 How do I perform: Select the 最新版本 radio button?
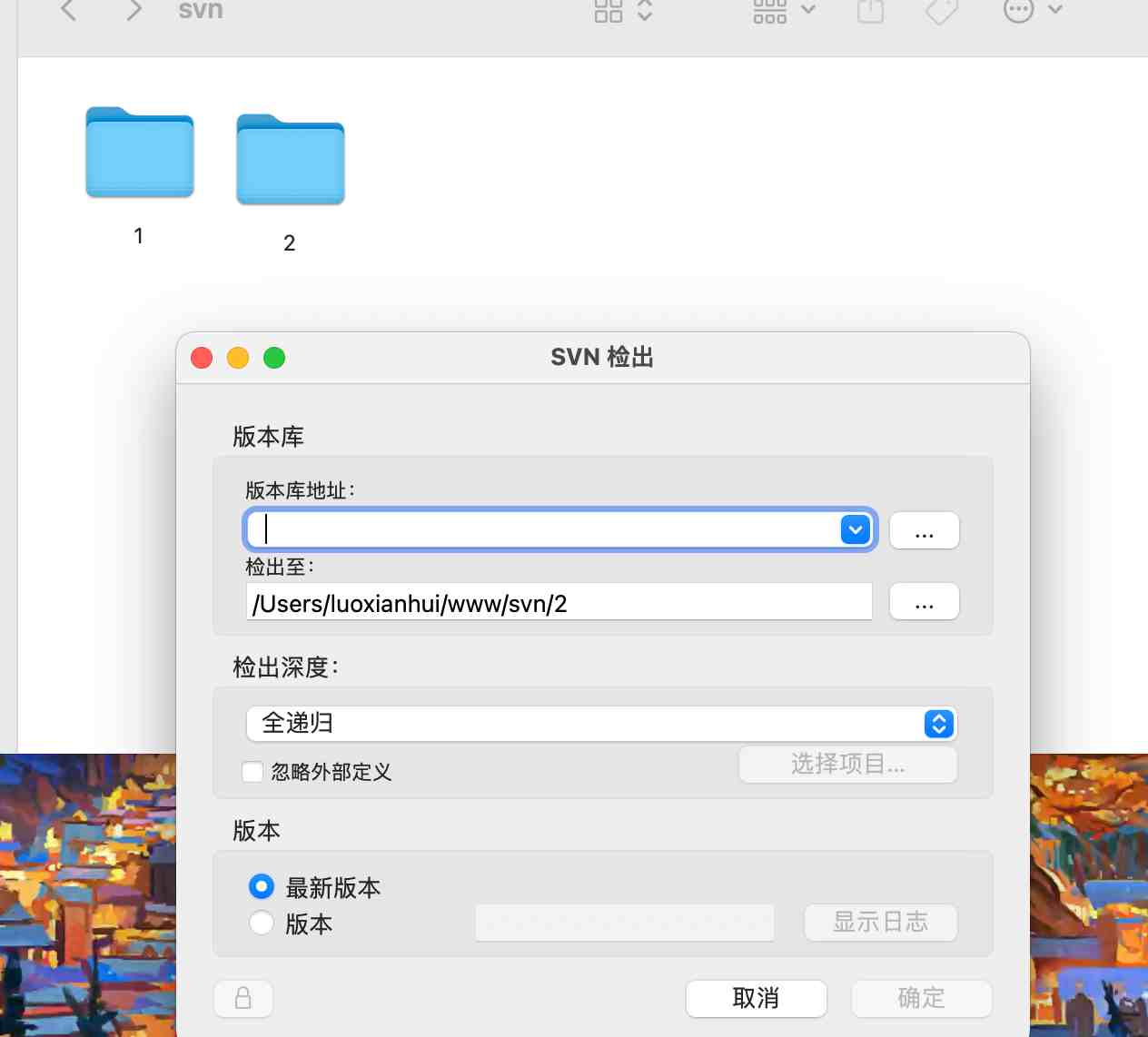pos(261,886)
